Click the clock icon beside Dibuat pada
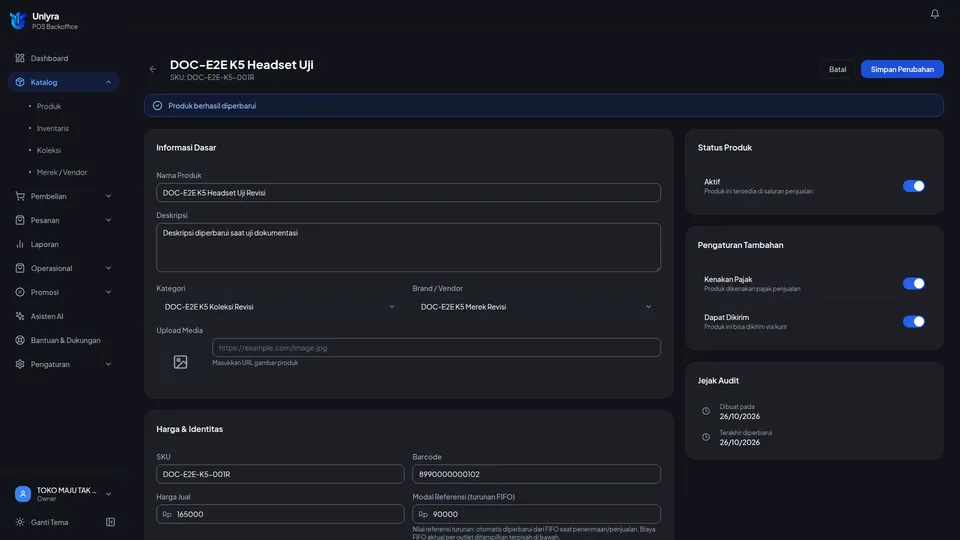Image resolution: width=960 pixels, height=540 pixels. (706, 411)
